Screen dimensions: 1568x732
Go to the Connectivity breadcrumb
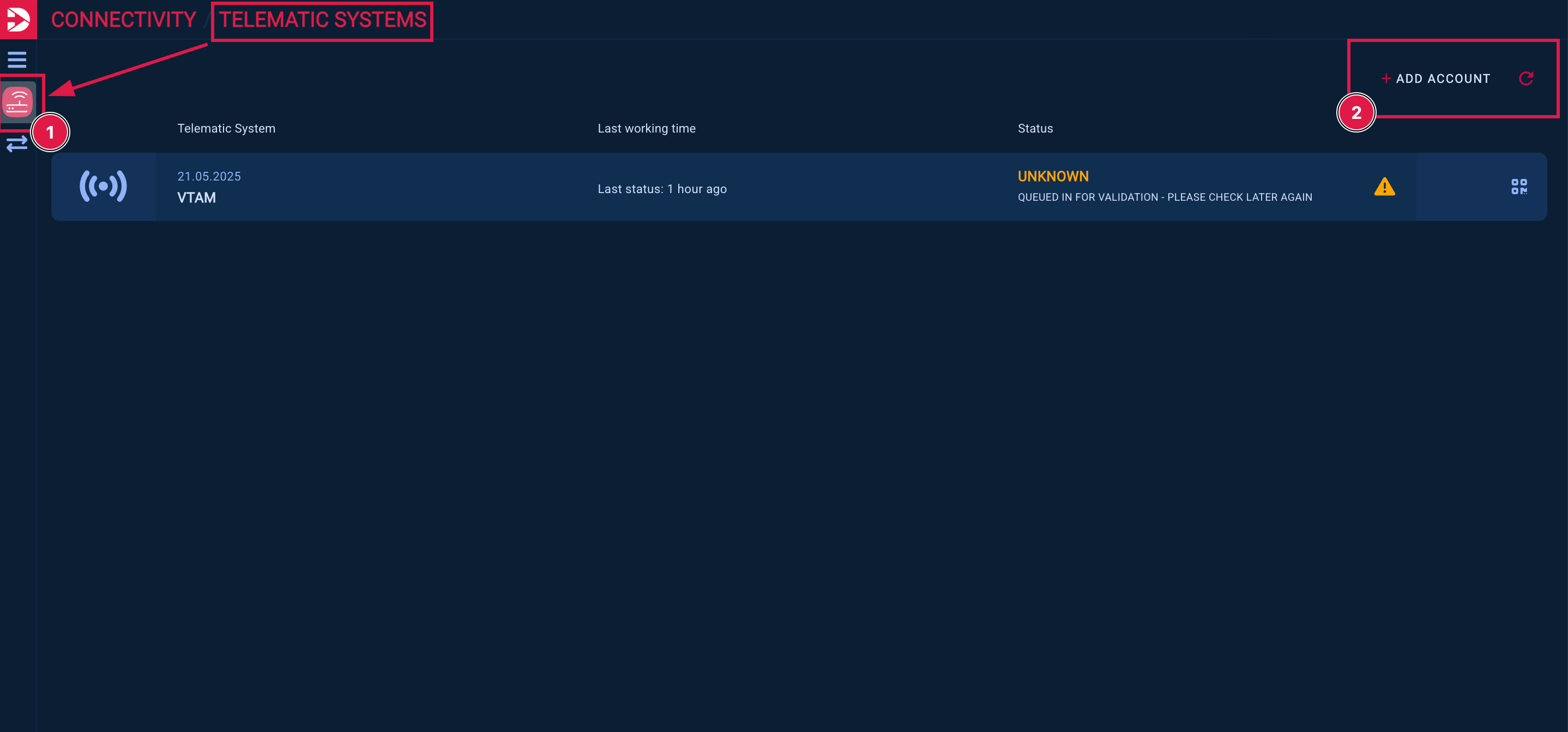pos(124,20)
